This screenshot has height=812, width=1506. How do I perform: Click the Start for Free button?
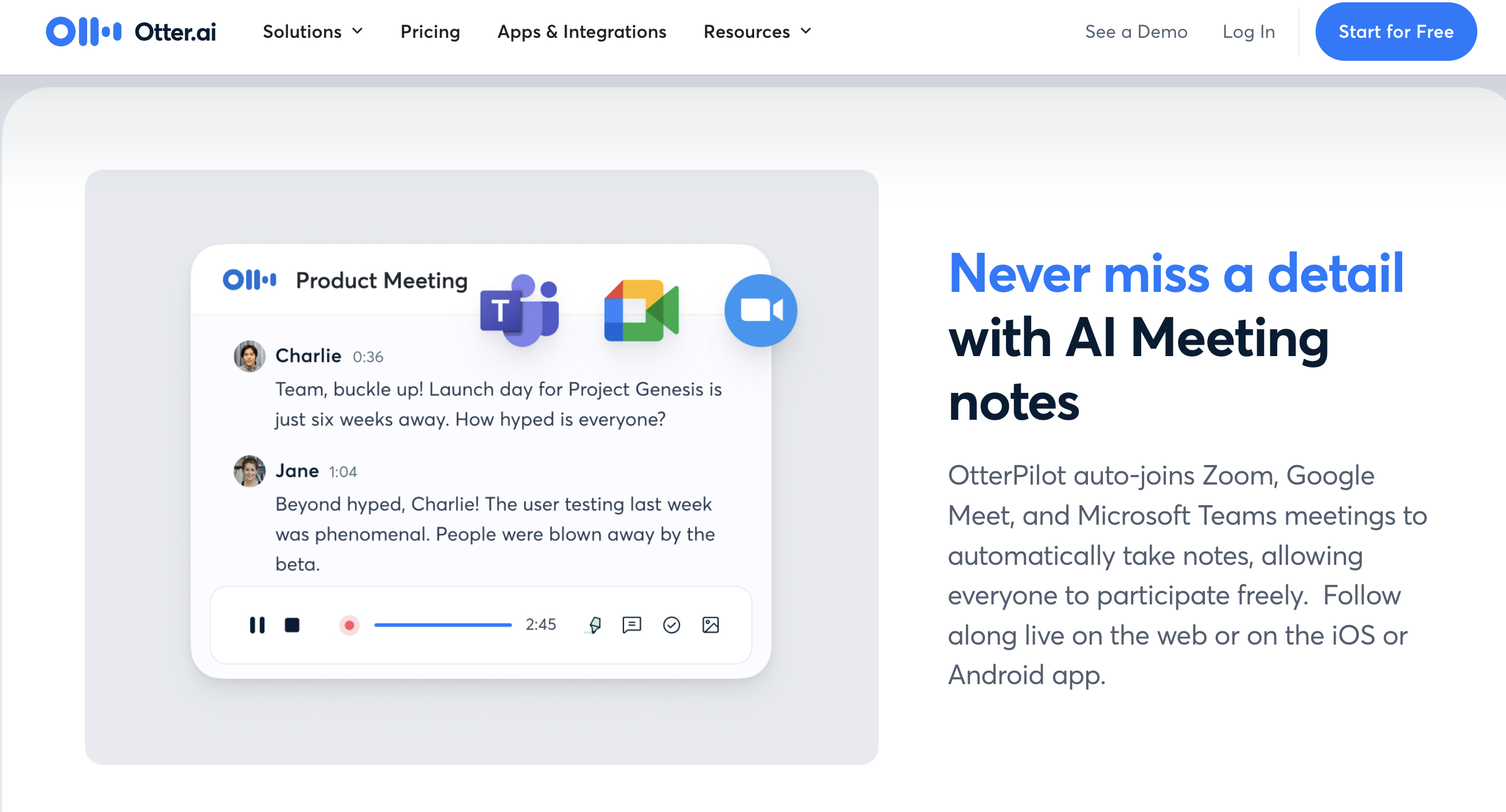click(x=1395, y=32)
